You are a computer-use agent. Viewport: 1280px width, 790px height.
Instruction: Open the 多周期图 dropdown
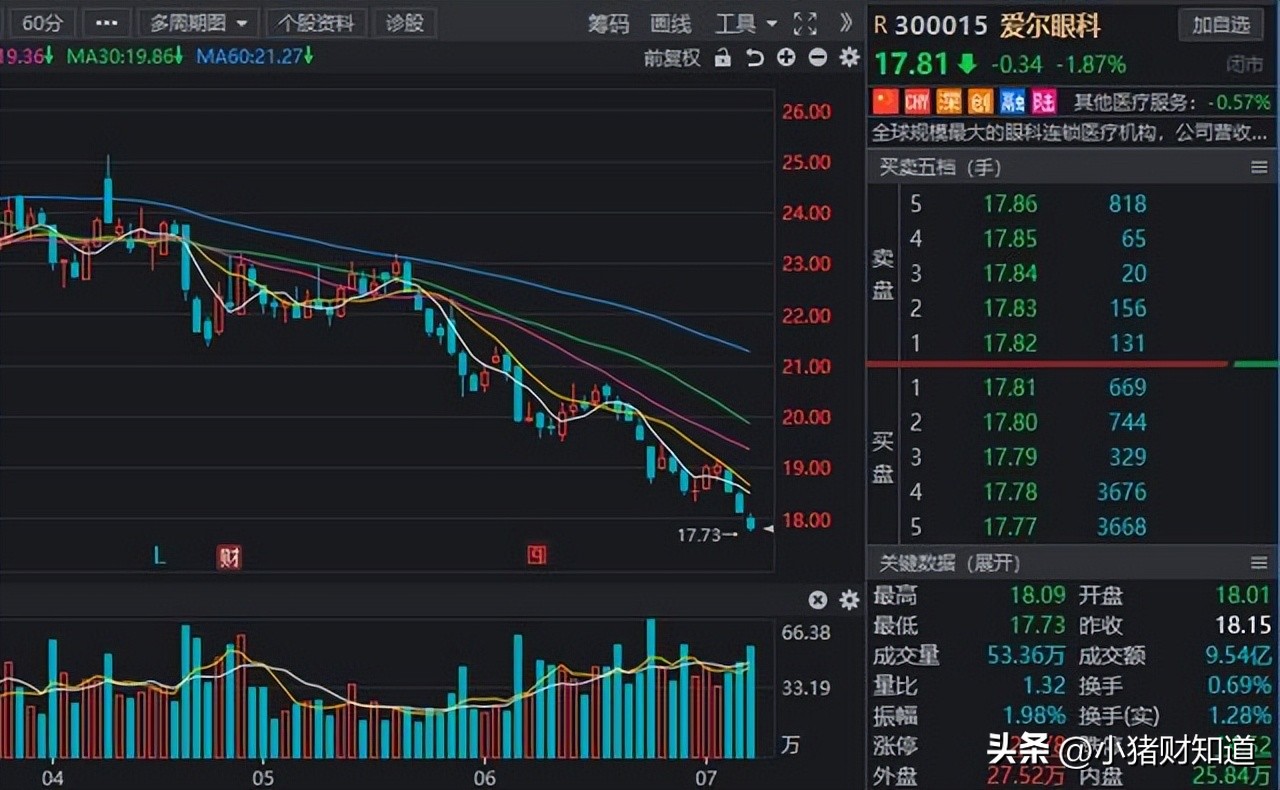click(197, 22)
